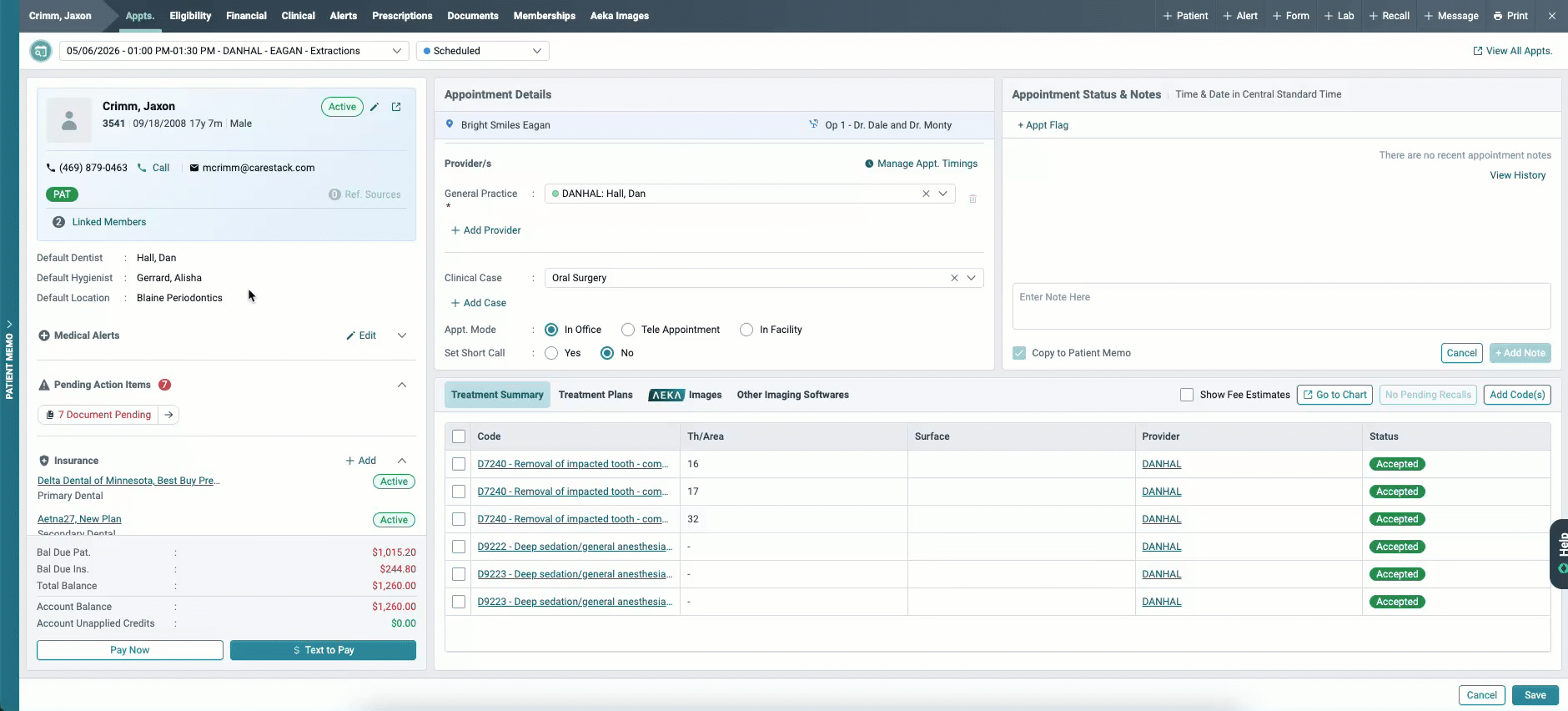Click the Insurance shield icon
The image size is (1568, 711).
(44, 461)
